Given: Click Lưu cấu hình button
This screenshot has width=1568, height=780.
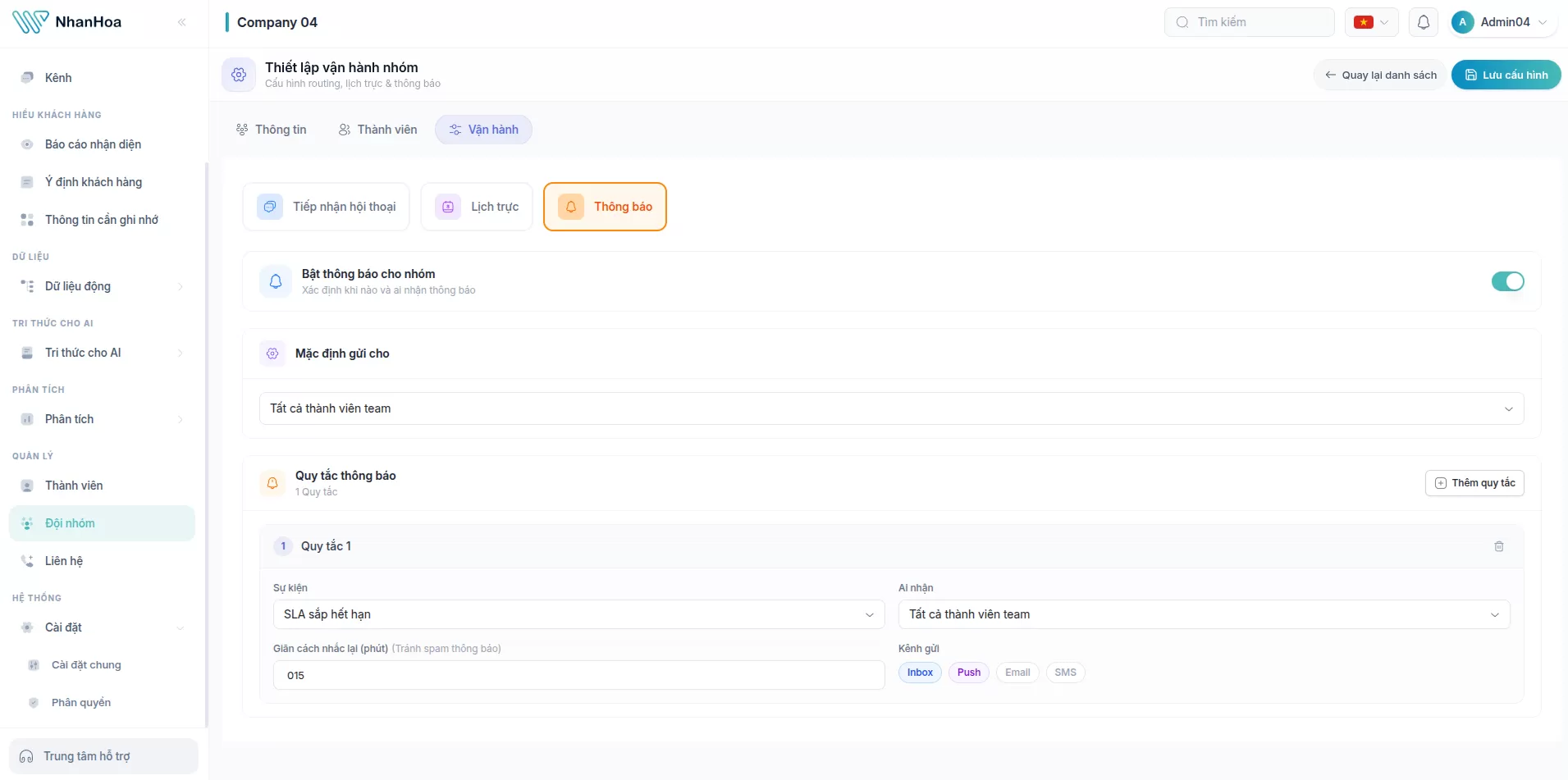Looking at the screenshot, I should tap(1506, 75).
